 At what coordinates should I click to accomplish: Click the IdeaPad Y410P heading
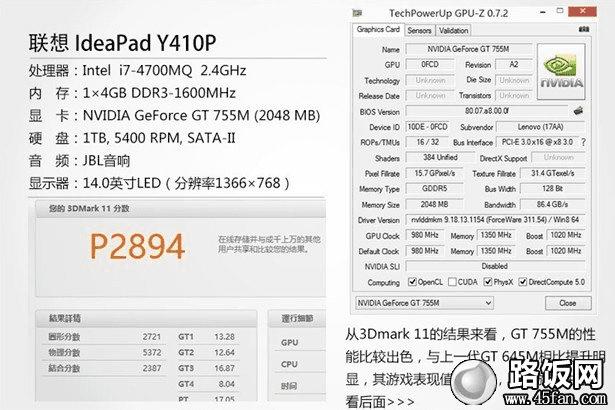click(x=122, y=42)
